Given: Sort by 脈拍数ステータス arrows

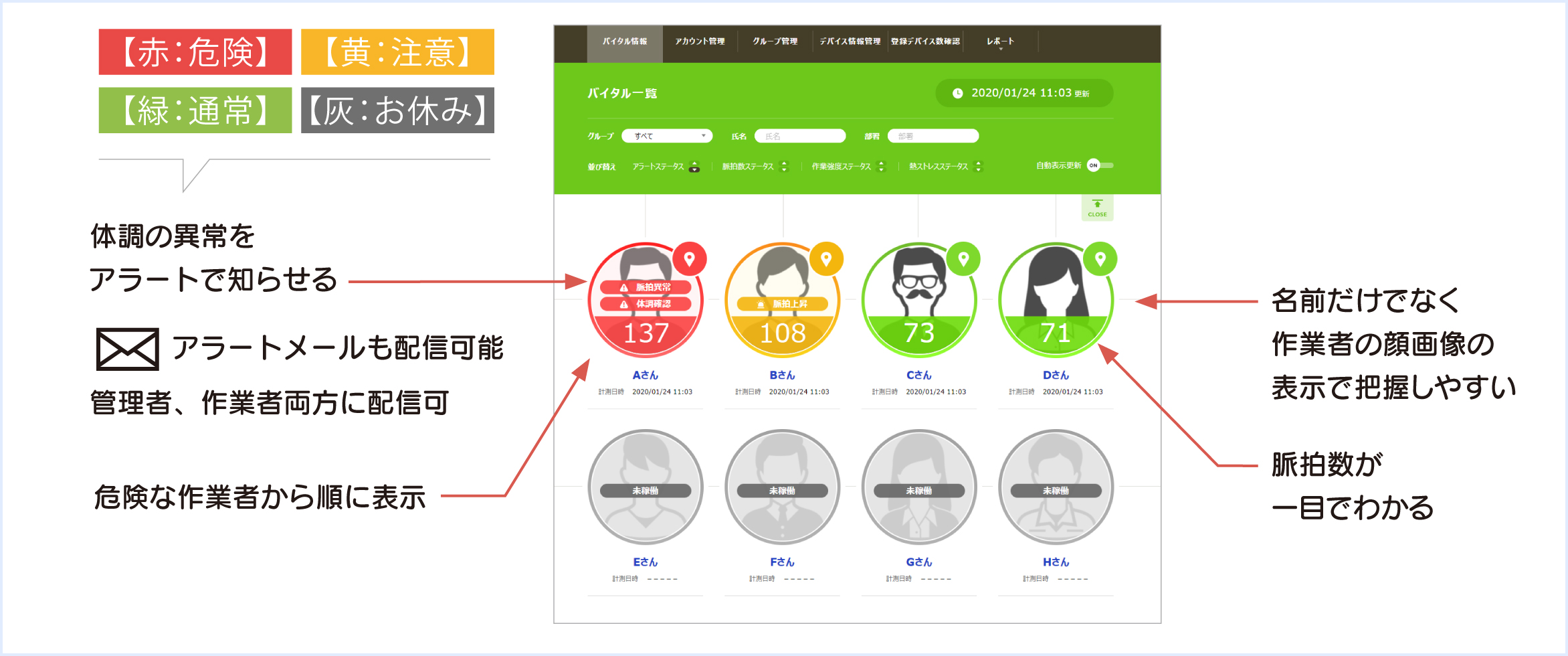Looking at the screenshot, I should point(784,167).
